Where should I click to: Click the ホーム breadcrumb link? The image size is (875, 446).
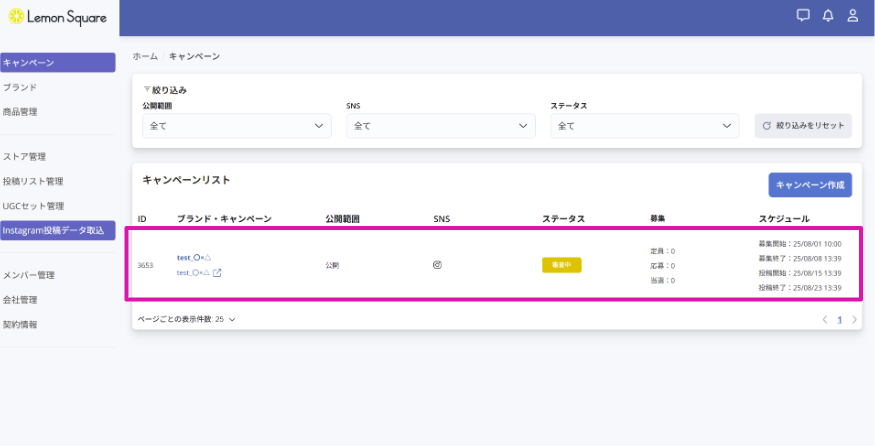pos(145,57)
